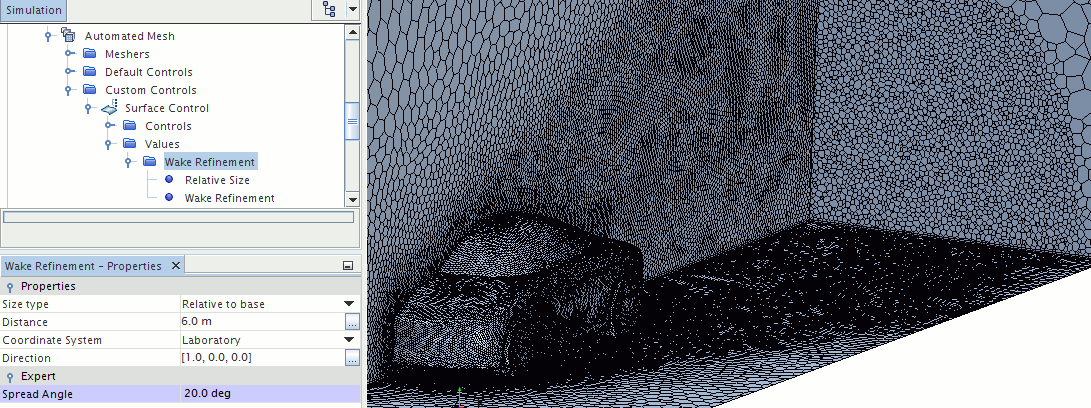Screen dimensions: 1091x408
Task: Open the Distance value editor button
Action: [352, 322]
